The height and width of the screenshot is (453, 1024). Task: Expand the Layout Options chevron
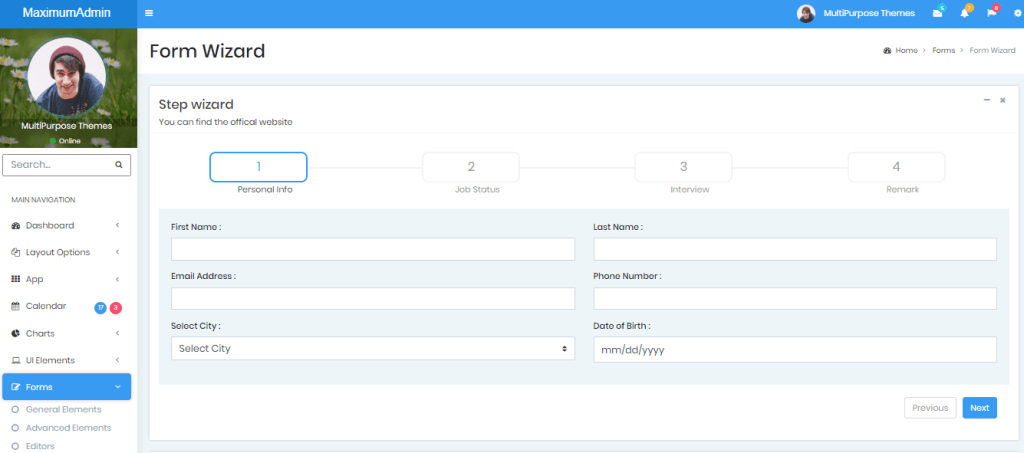click(118, 252)
